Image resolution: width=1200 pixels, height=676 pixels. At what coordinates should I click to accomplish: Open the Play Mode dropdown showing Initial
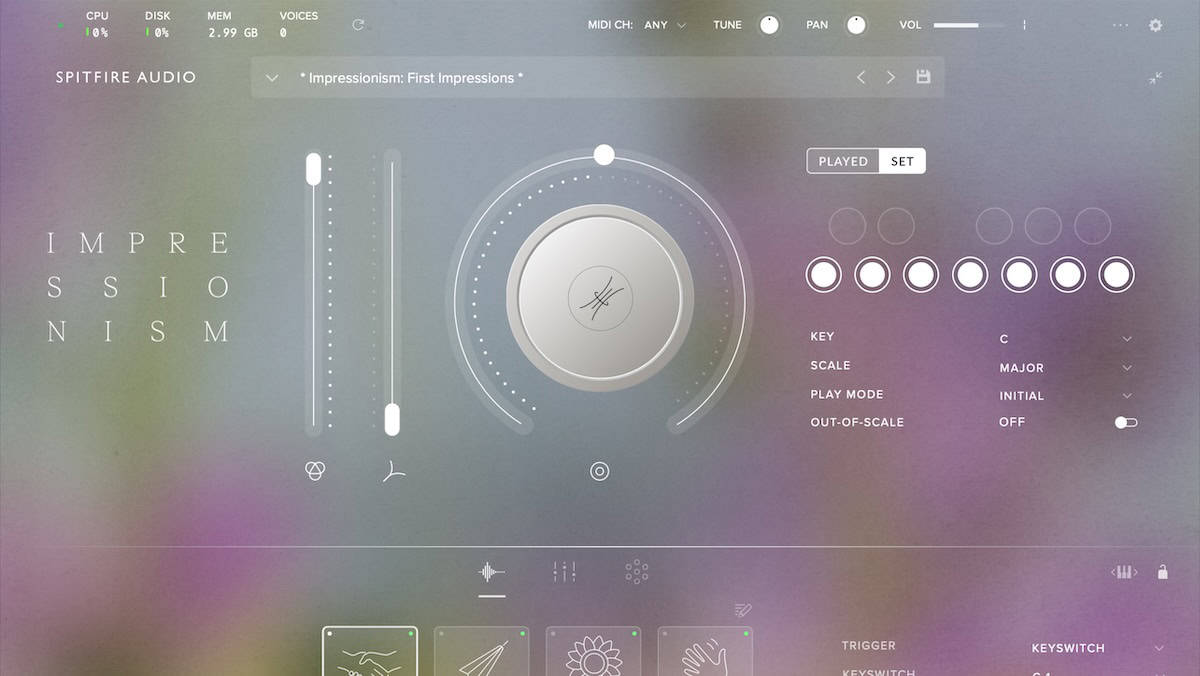point(1065,396)
